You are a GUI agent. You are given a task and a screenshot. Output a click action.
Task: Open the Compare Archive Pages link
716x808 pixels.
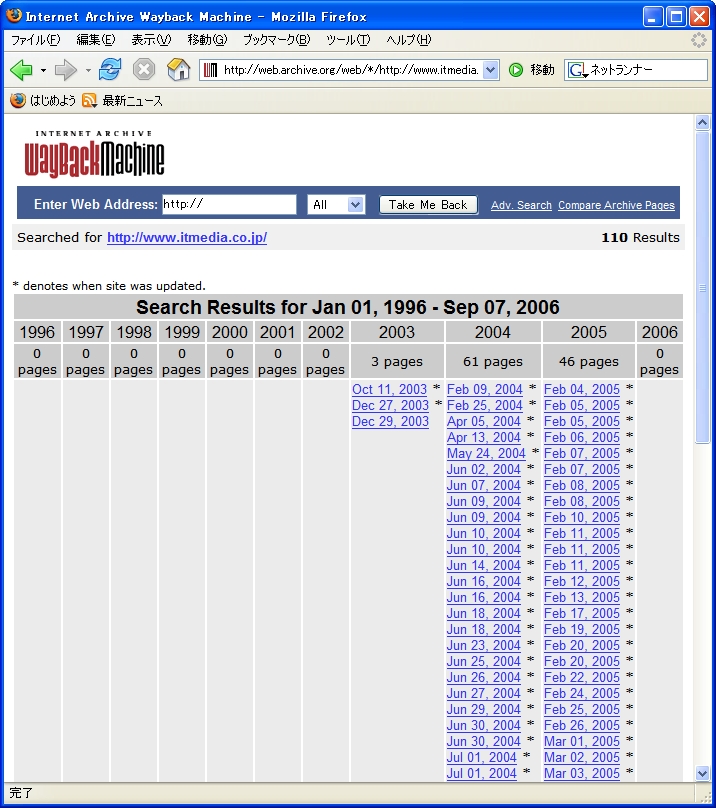(x=616, y=205)
